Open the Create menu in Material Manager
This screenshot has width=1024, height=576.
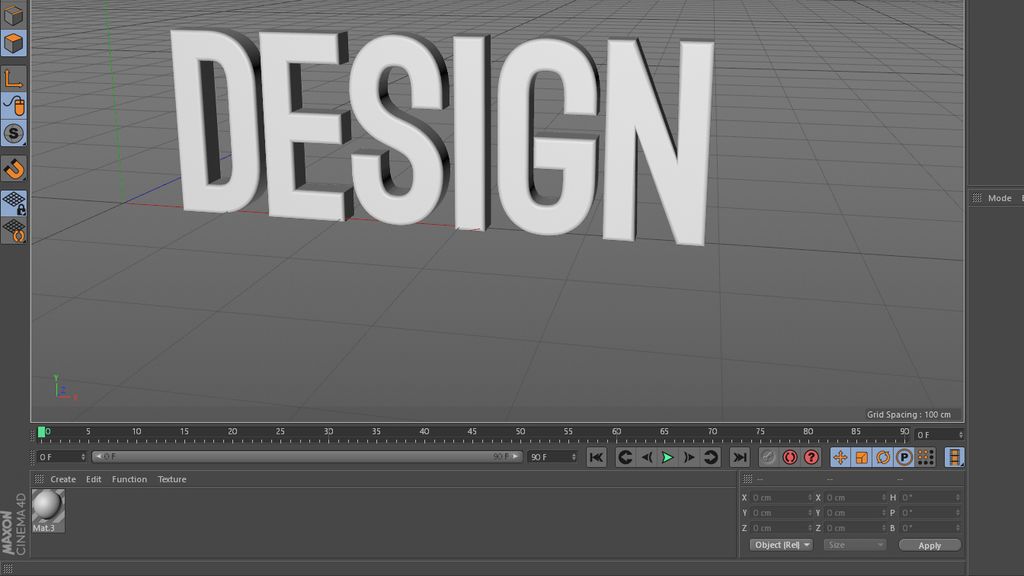point(63,479)
